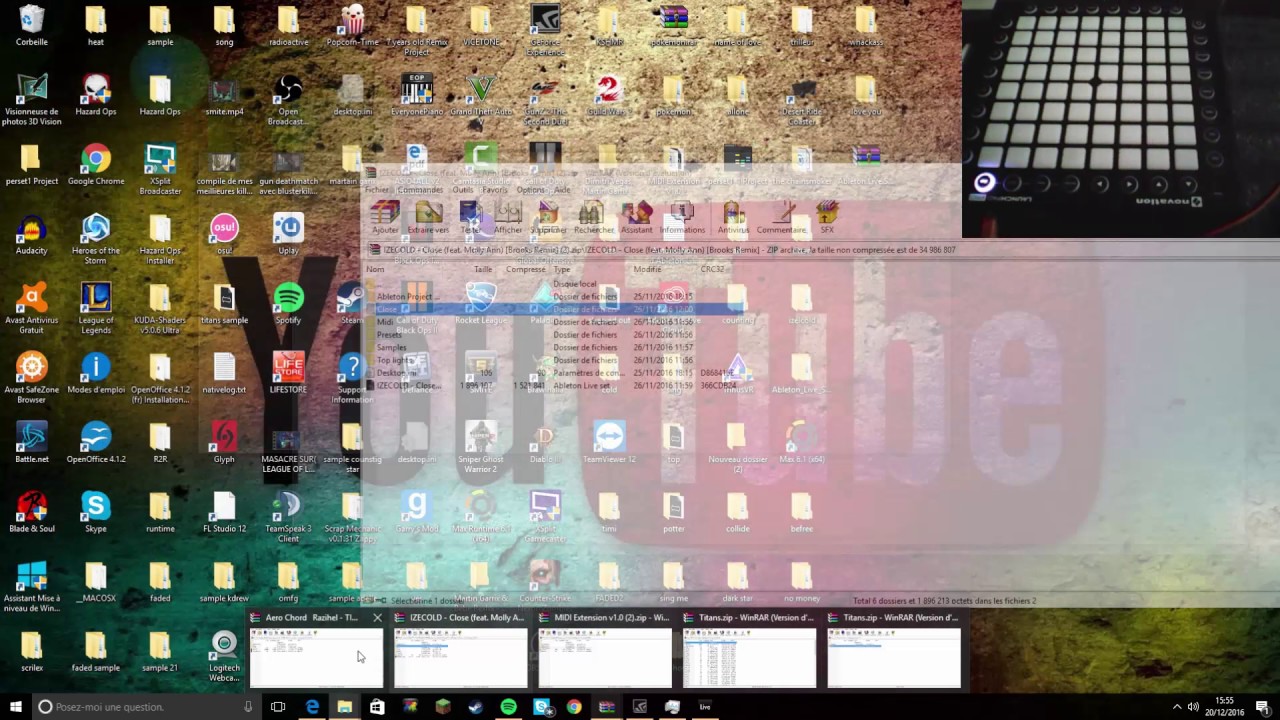Open Ableton Live from the taskbar
Viewport: 1280px width, 720px height.
[705, 706]
